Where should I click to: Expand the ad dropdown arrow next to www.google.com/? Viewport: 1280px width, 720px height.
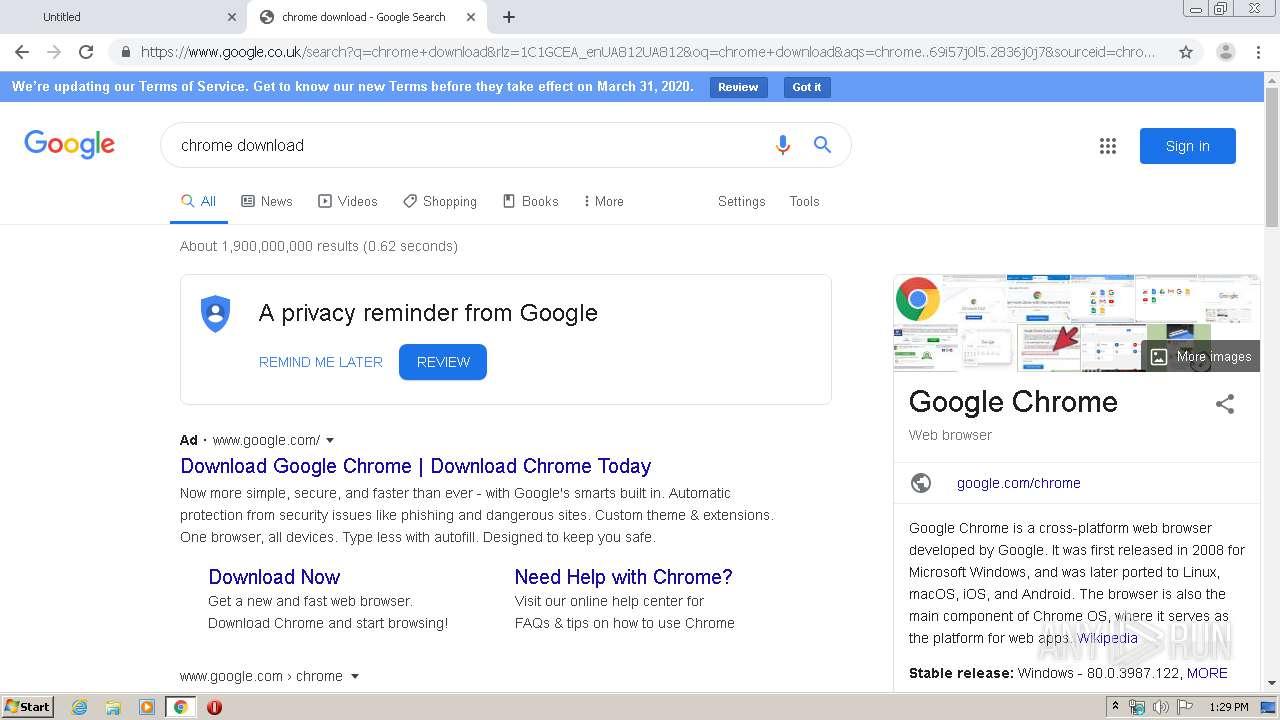[330, 440]
